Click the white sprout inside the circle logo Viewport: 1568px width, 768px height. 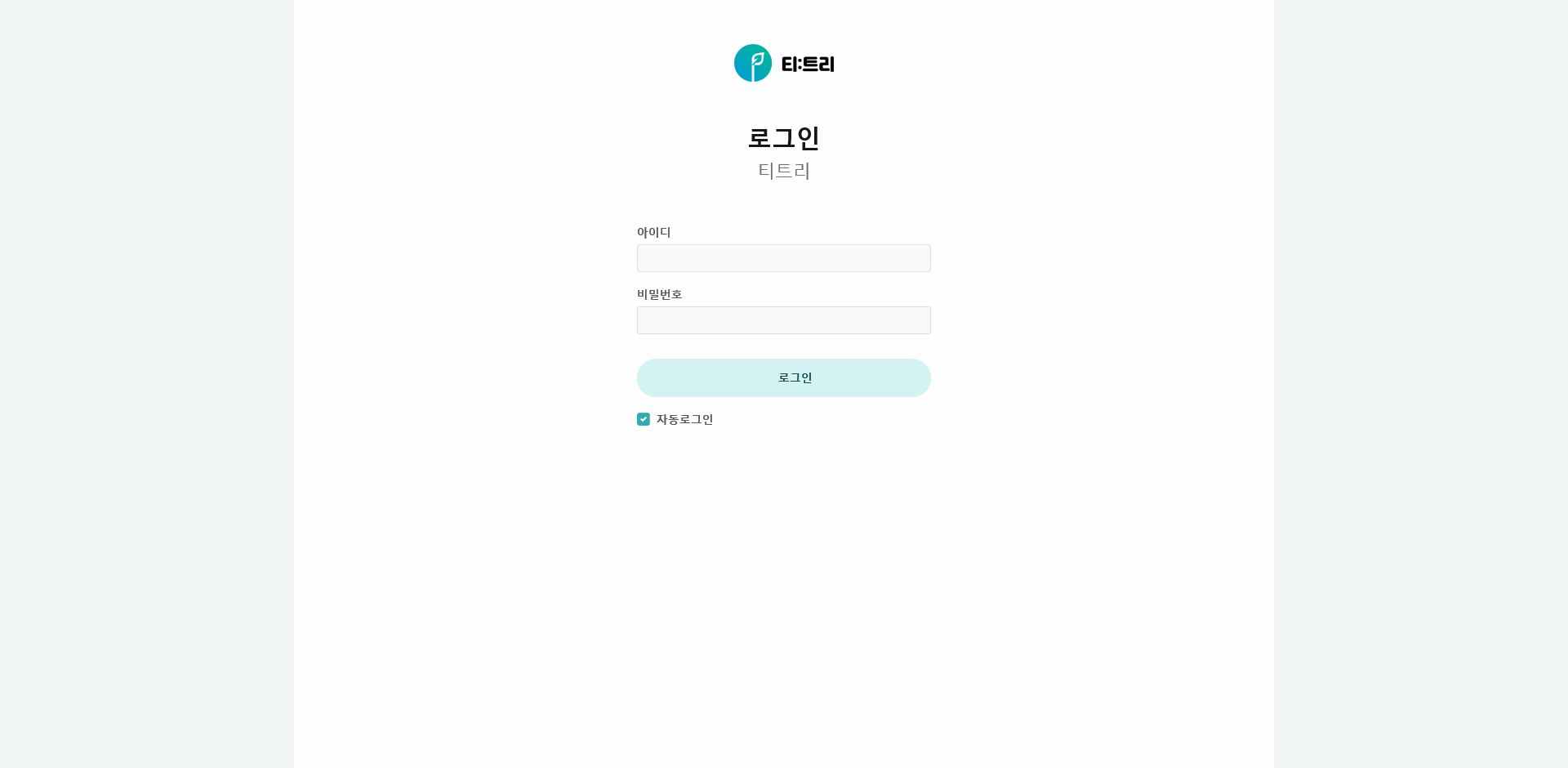[x=755, y=63]
